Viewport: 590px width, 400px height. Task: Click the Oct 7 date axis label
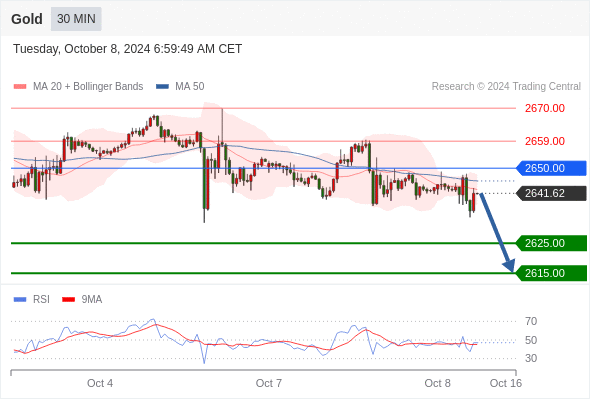pos(269,383)
